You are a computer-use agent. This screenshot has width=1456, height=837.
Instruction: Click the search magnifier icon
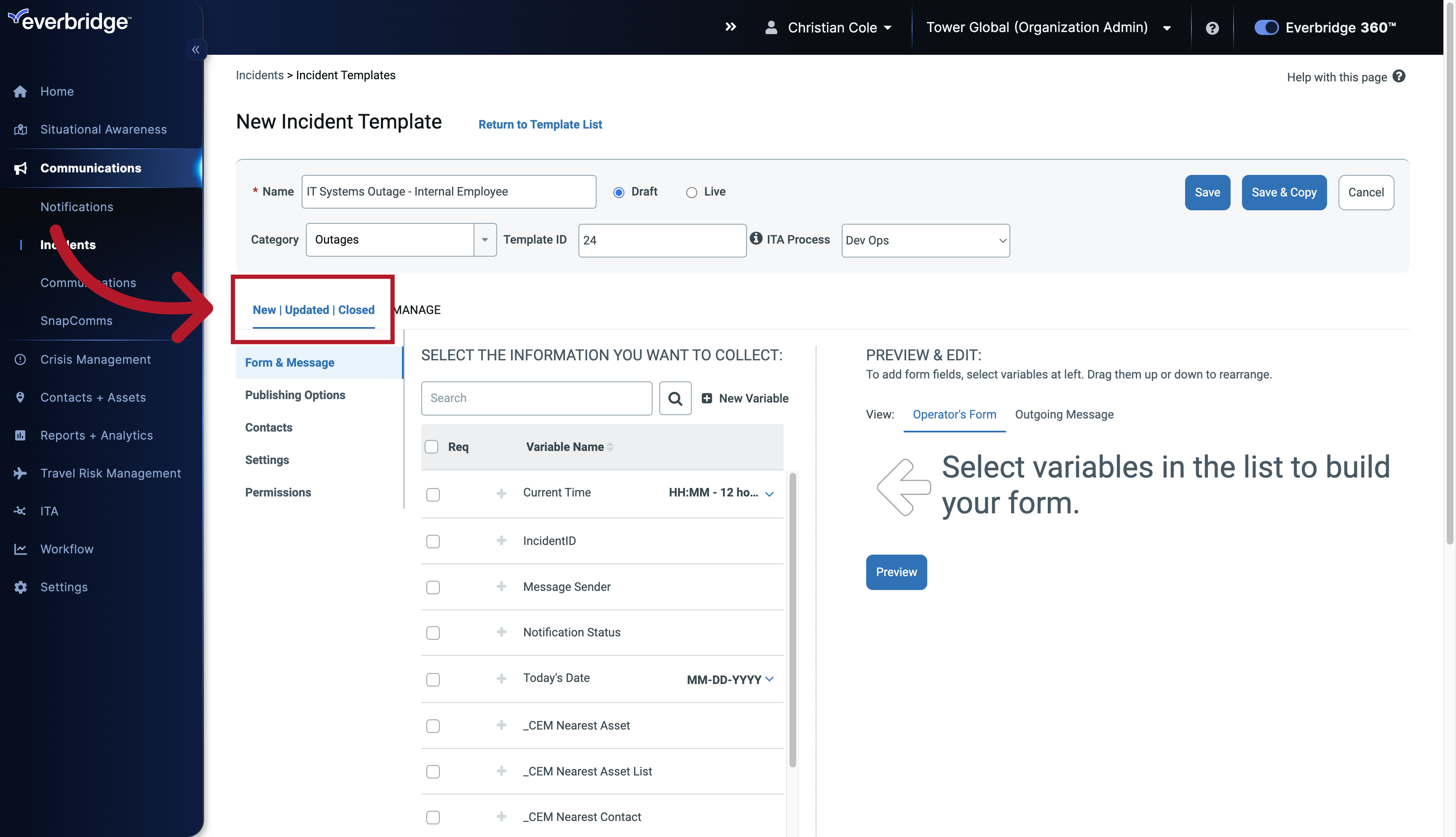(675, 398)
